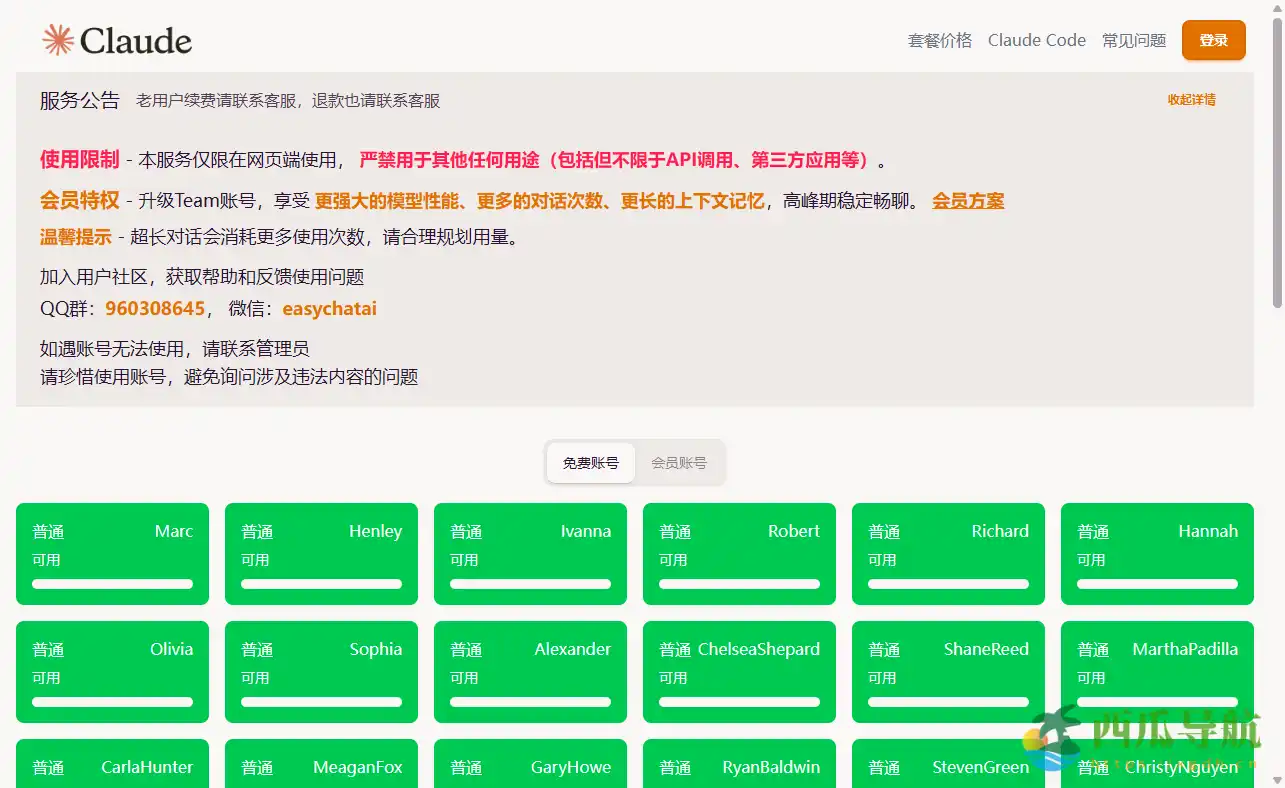
Task: Switch to the 免费账号 tab
Action: click(x=591, y=463)
